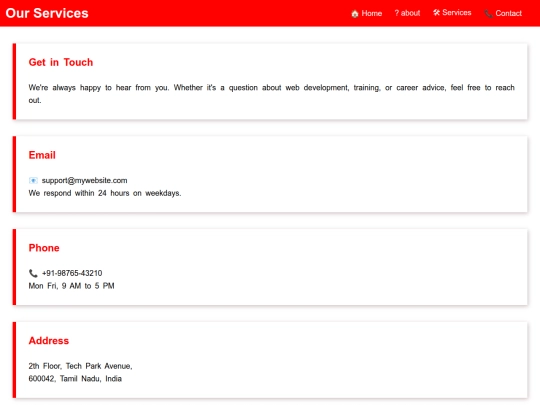
Task: Click the telephone icon beside Contact
Action: click(x=488, y=14)
